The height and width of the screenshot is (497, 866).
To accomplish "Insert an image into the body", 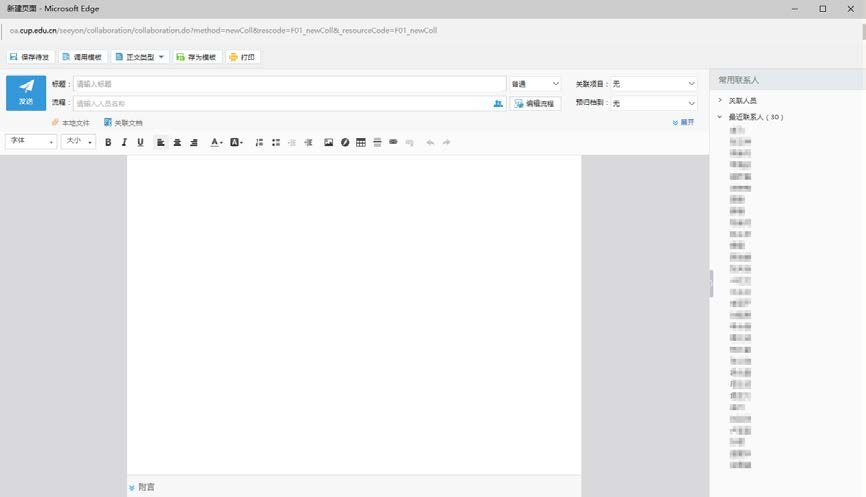I will (x=328, y=142).
